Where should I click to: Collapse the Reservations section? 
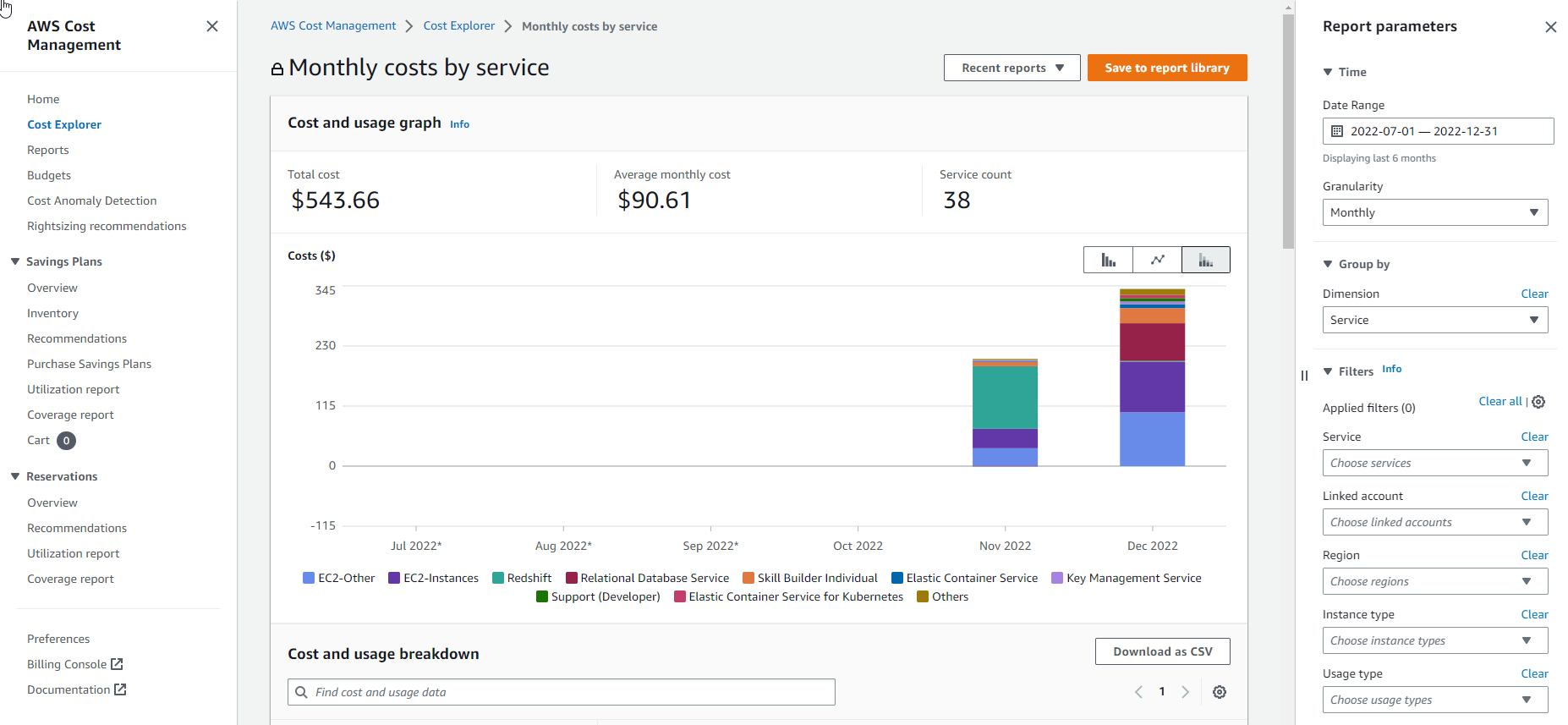[x=15, y=476]
